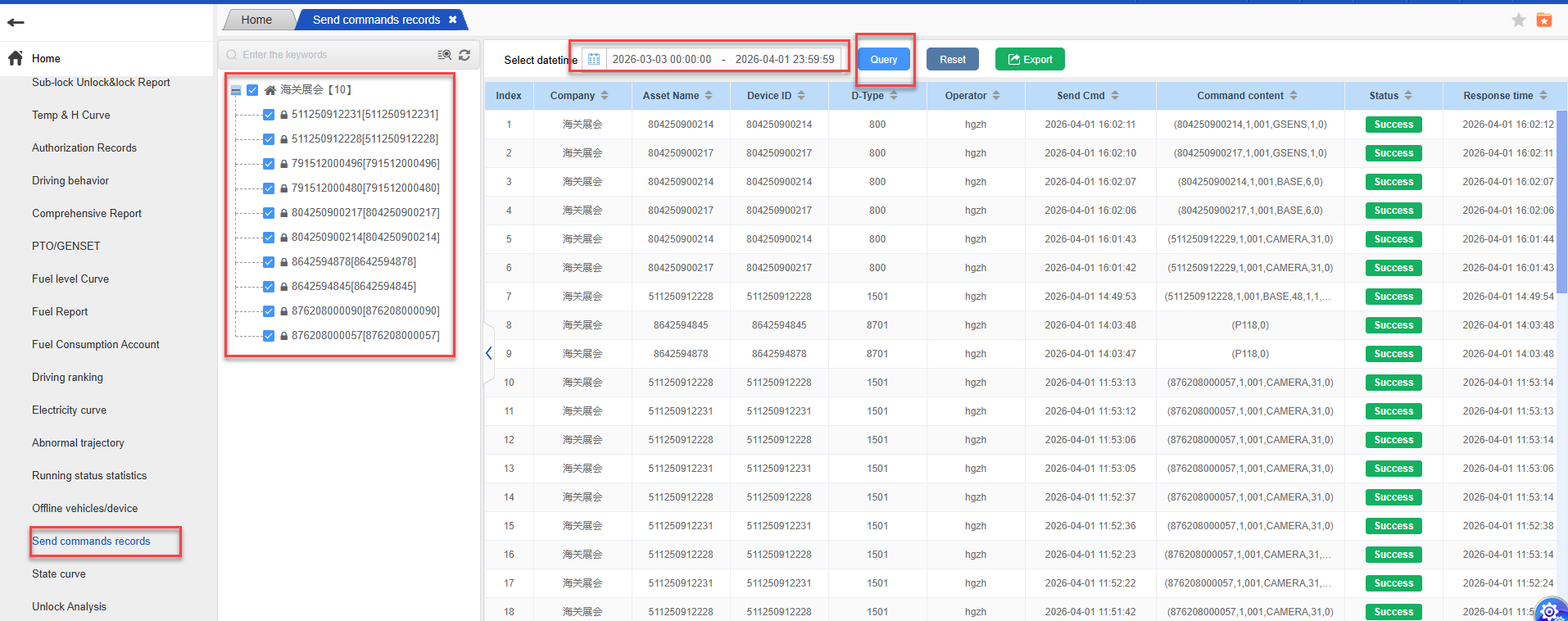
Task: Sort by Response time column
Action: pyautogui.click(x=1543, y=96)
